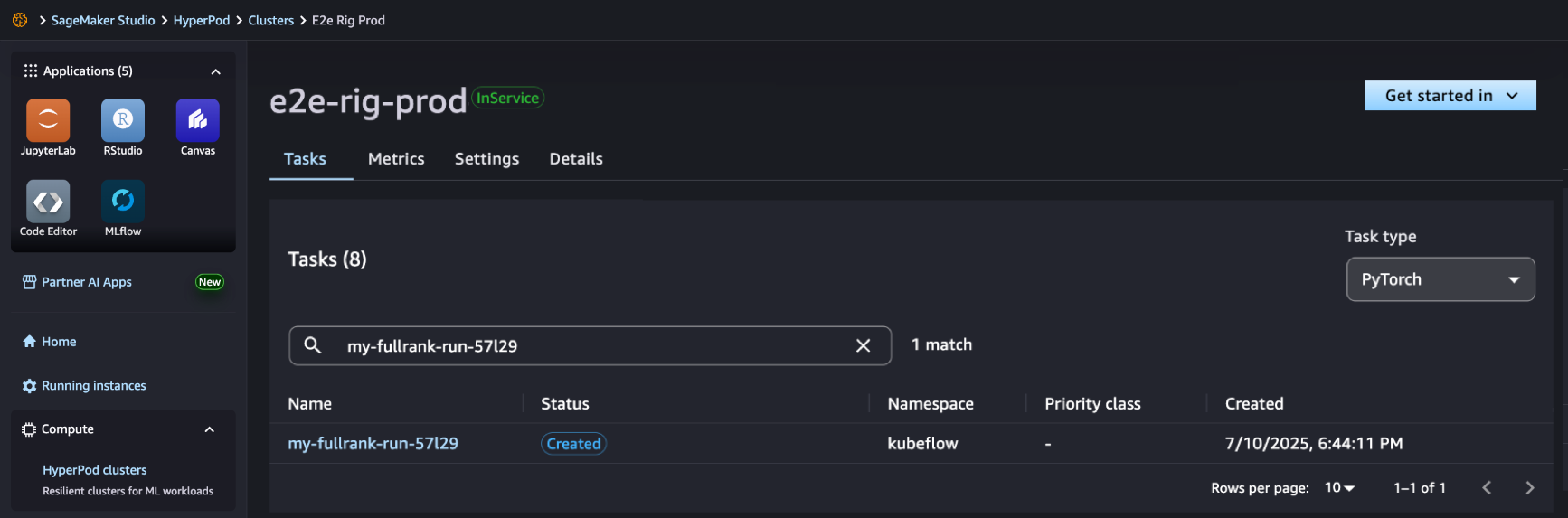Focus the task search input field
Image resolution: width=1568 pixels, height=518 pixels.
(x=590, y=346)
